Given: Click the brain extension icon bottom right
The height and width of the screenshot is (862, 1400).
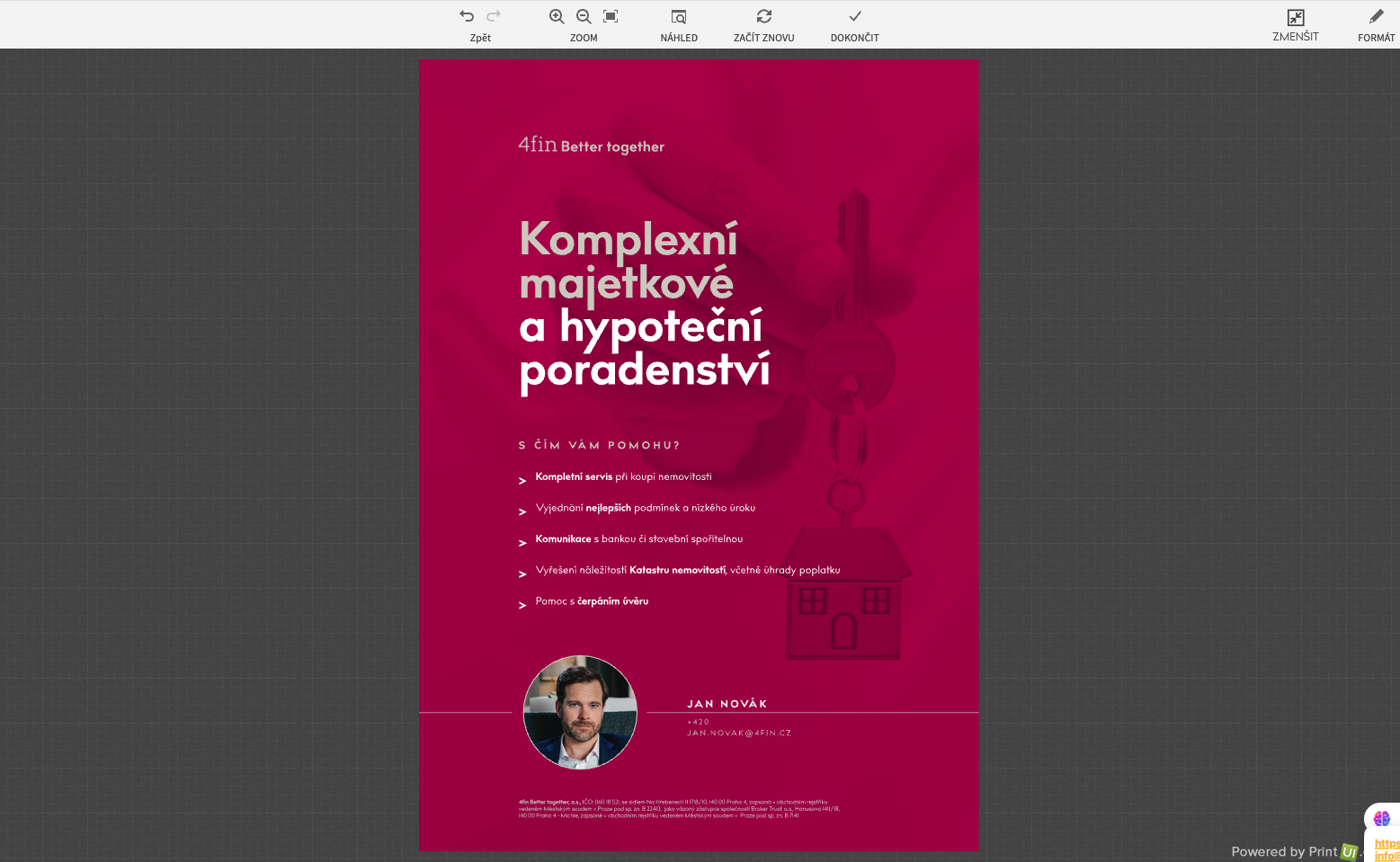Looking at the screenshot, I should point(1381,818).
